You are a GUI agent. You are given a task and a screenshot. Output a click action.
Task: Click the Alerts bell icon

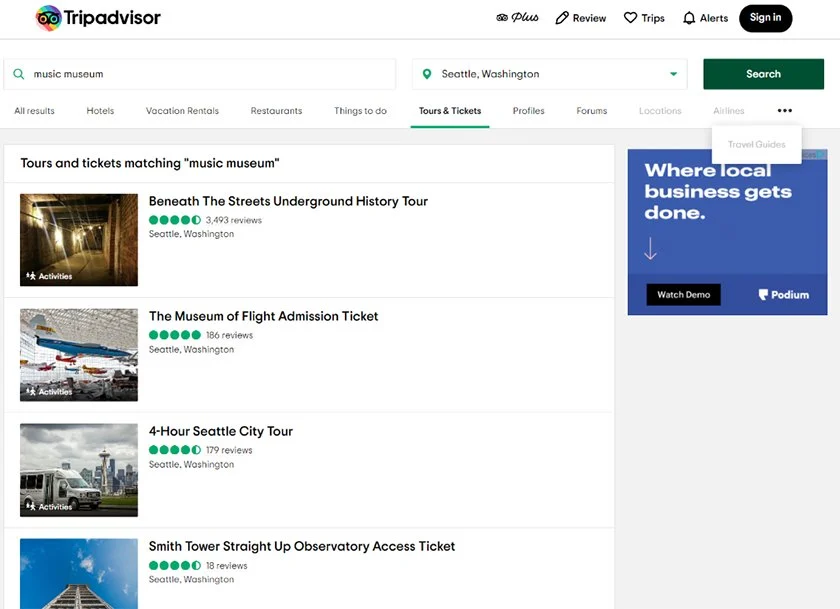tap(689, 18)
